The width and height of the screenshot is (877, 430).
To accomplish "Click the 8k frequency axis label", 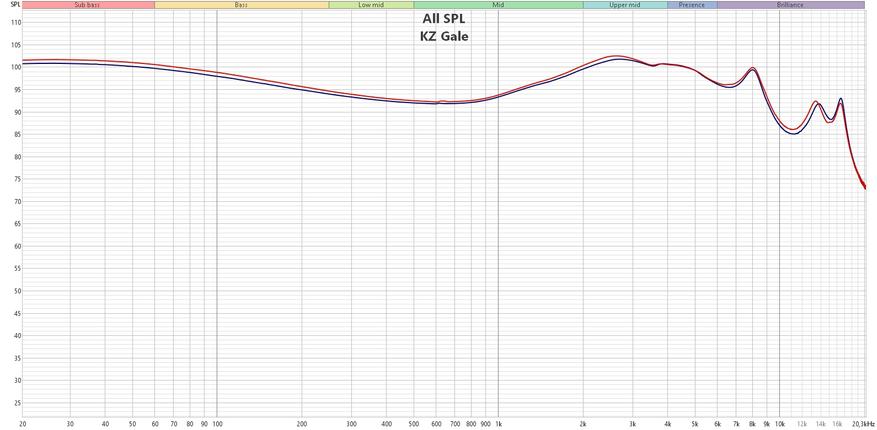I will (x=753, y=424).
